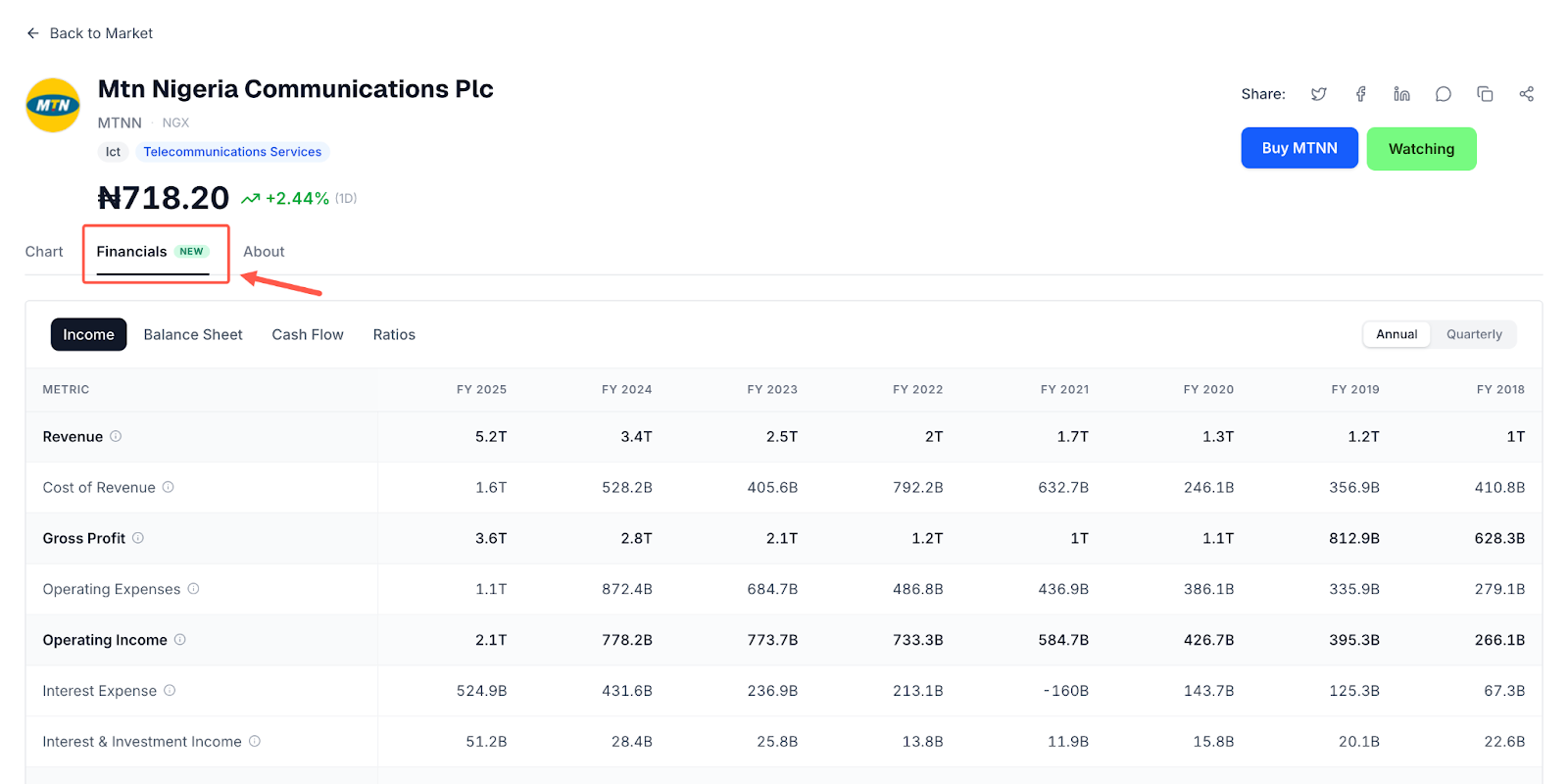Viewport: 1568px width, 784px height.
Task: Share on Twitter icon
Action: click(x=1318, y=94)
